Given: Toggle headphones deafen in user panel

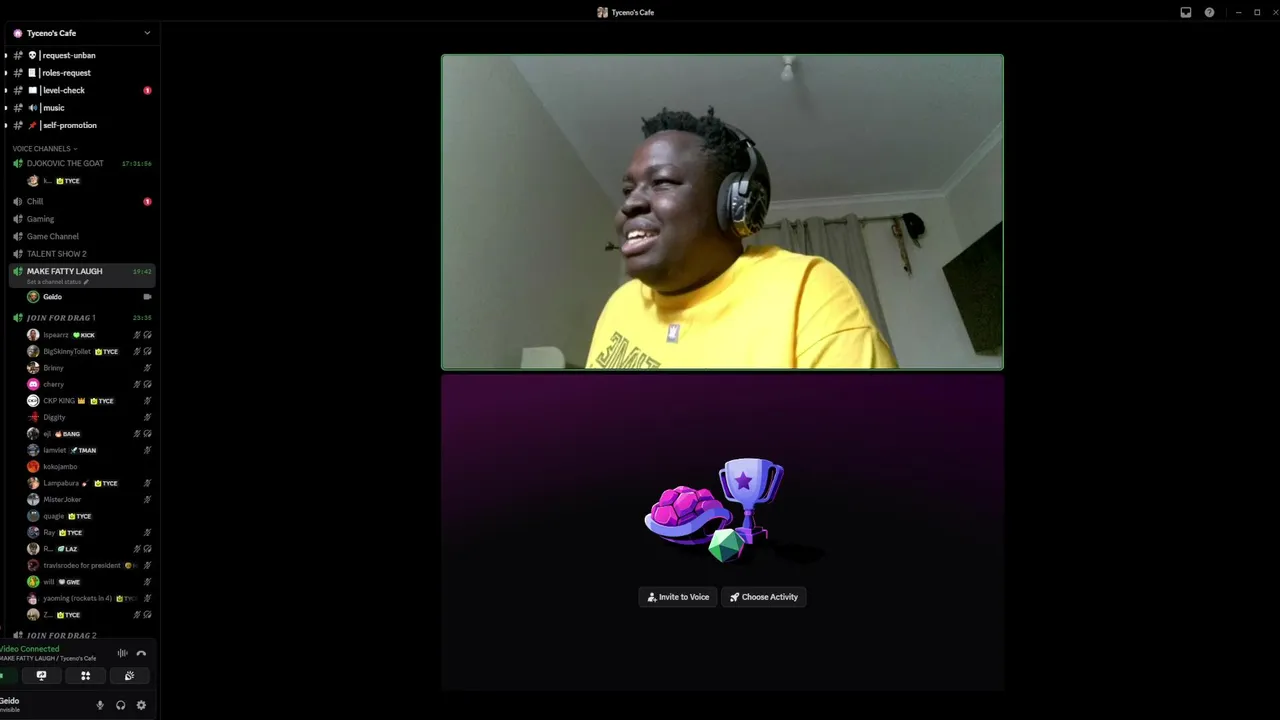Looking at the screenshot, I should [x=120, y=705].
